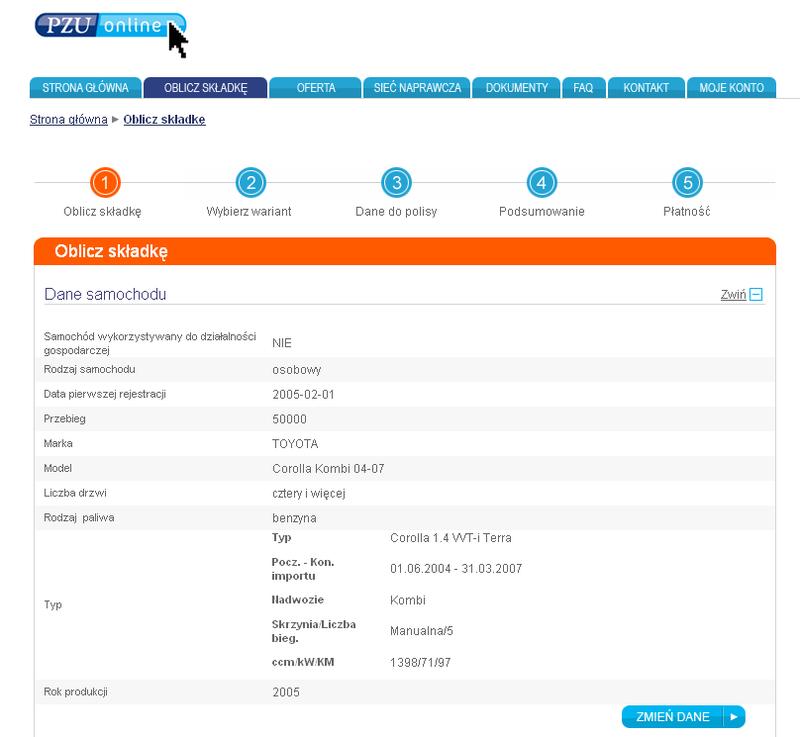800x737 pixels.
Task: Click the minus icon beside Zwiń
Action: pos(756,295)
